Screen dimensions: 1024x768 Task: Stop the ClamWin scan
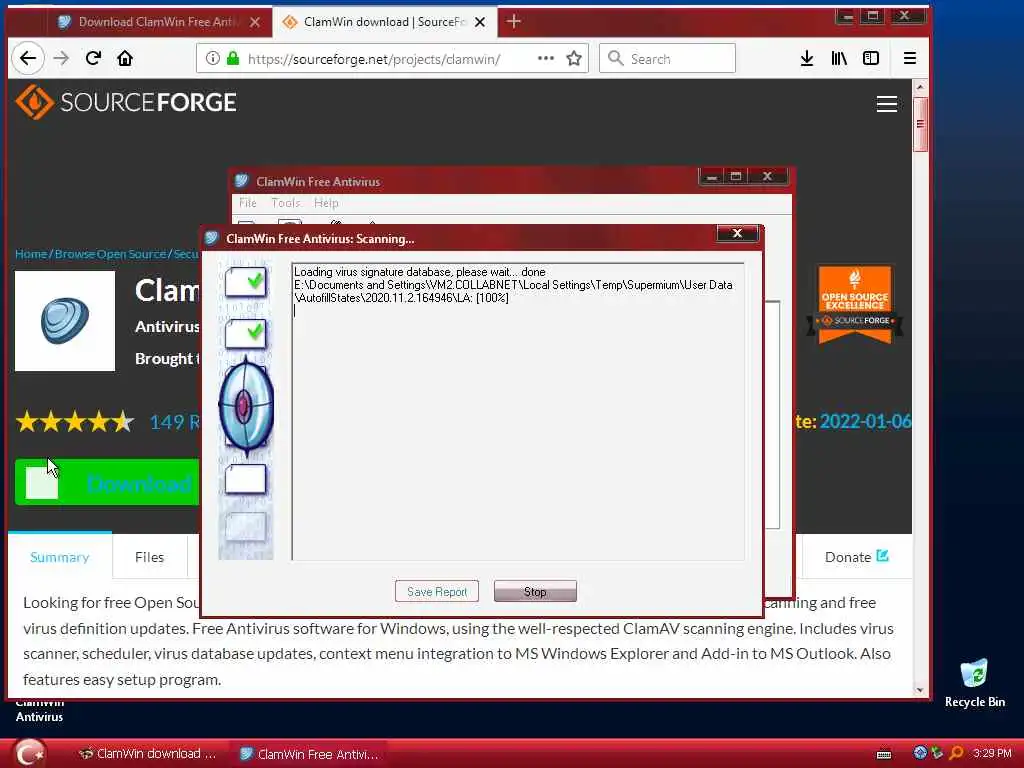[x=535, y=592]
